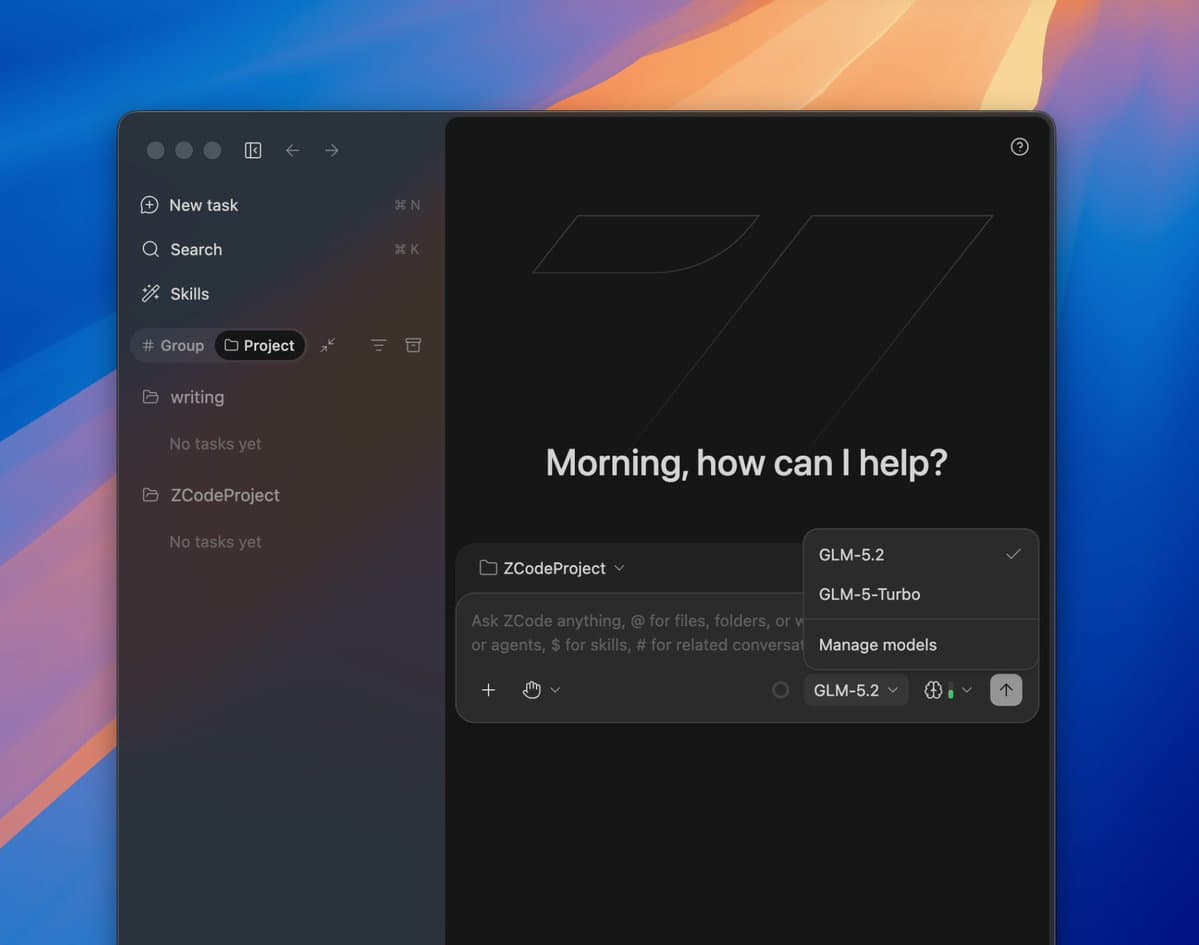This screenshot has width=1199, height=945.
Task: Switch to the Project view tab
Action: pos(260,346)
